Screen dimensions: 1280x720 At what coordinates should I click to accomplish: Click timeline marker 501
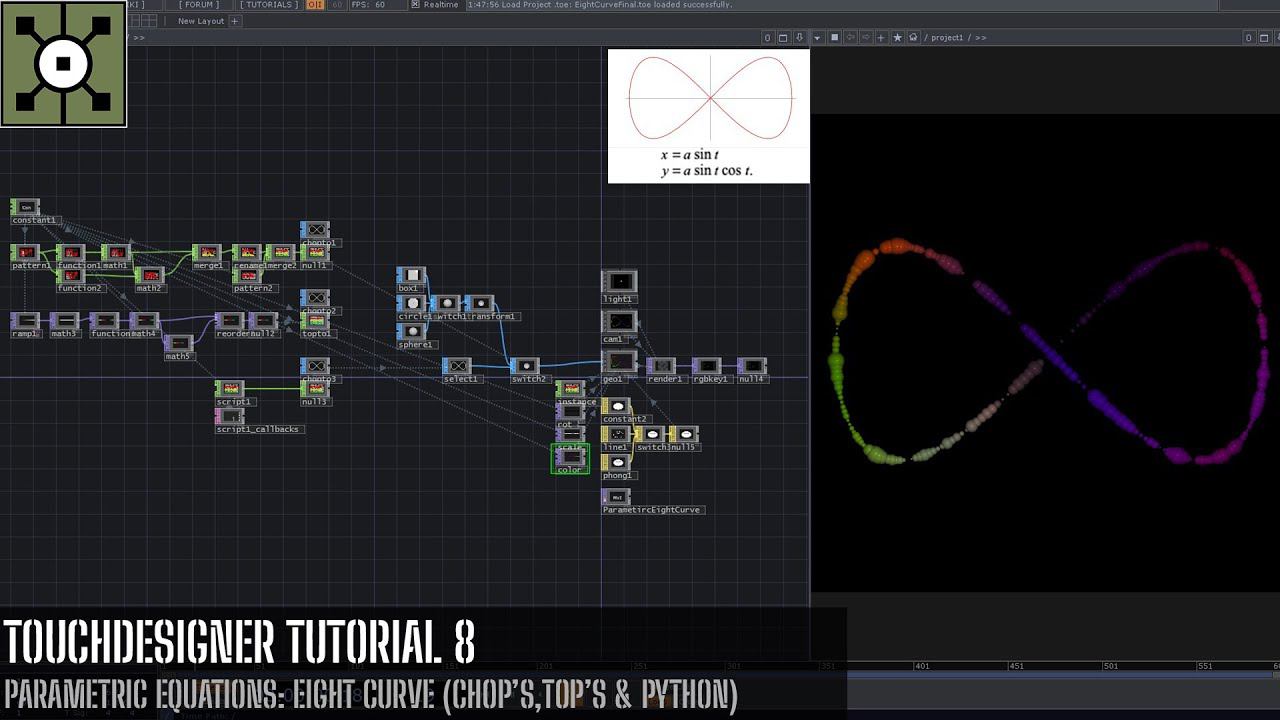click(x=1110, y=666)
